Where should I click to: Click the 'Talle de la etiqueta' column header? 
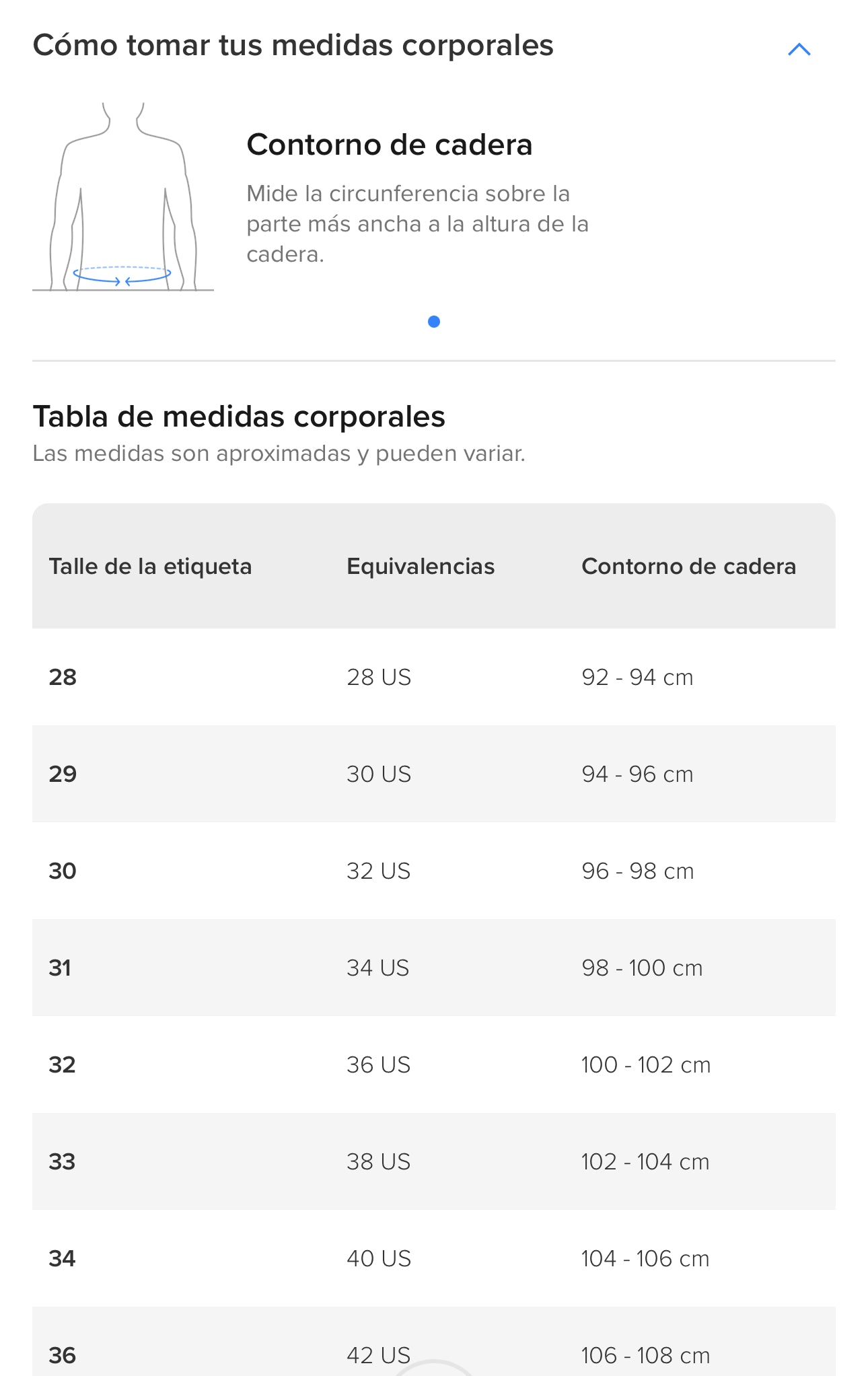point(150,567)
